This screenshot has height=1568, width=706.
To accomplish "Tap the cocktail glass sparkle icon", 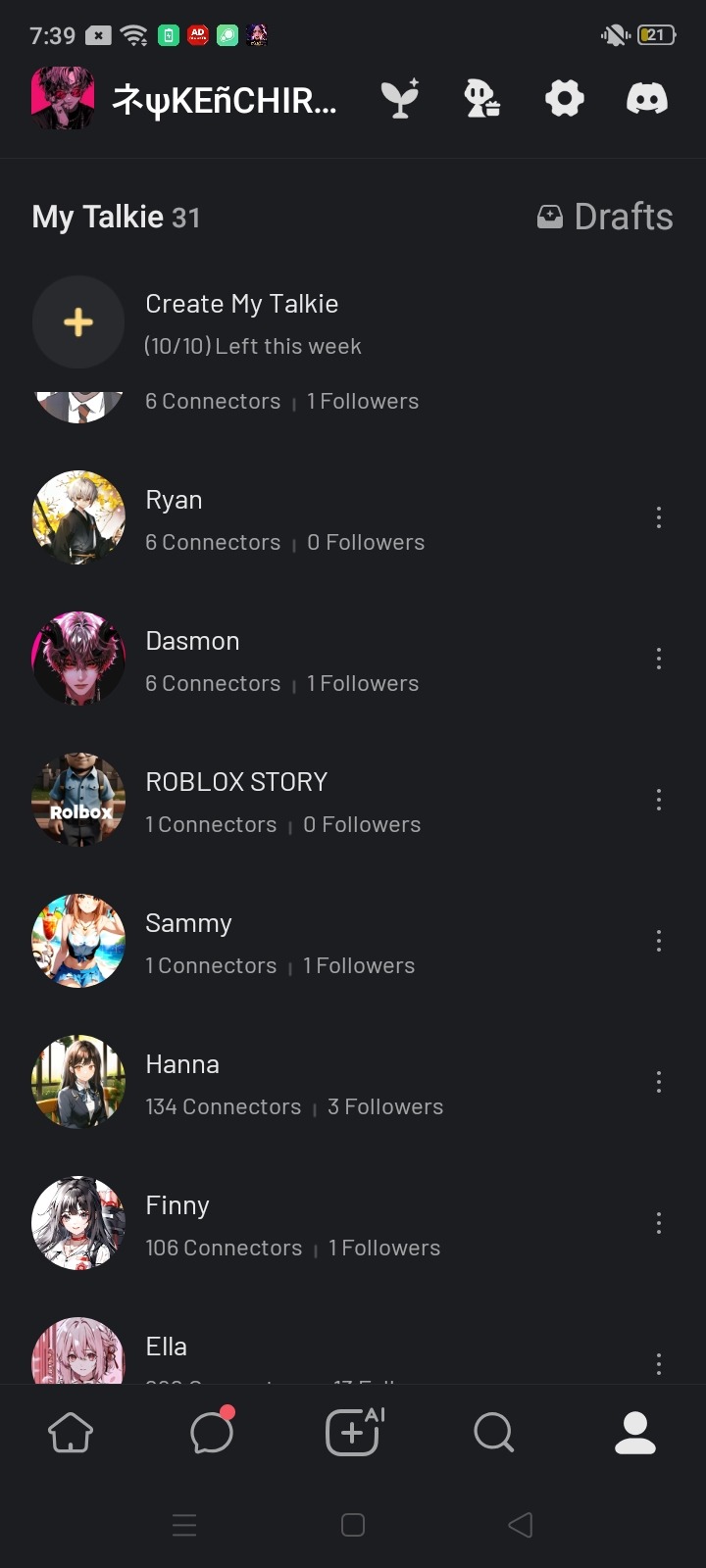I will pyautogui.click(x=400, y=98).
